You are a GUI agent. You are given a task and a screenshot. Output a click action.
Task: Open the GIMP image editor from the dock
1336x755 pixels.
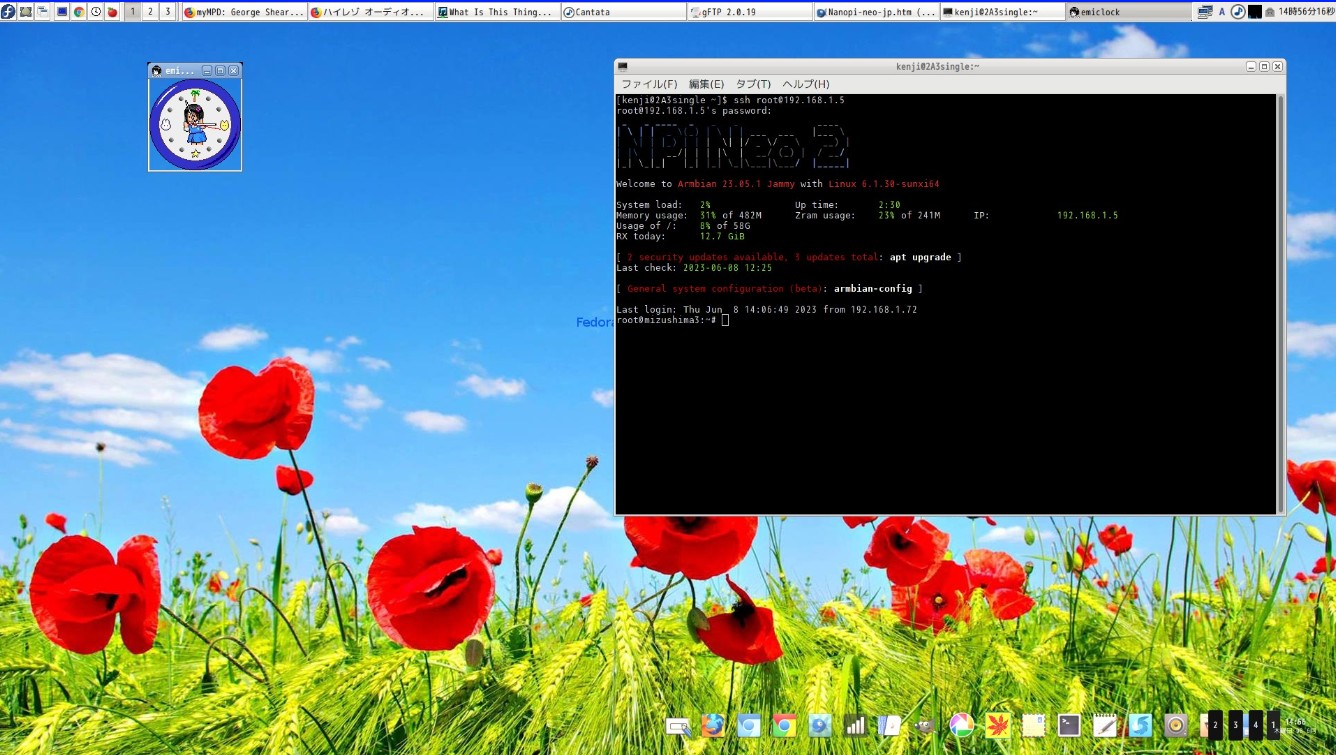pos(925,725)
